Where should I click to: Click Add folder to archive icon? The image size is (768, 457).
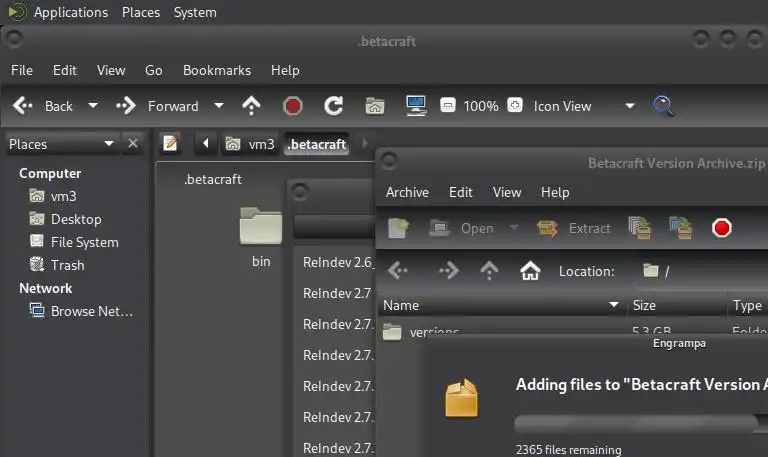tap(681, 228)
